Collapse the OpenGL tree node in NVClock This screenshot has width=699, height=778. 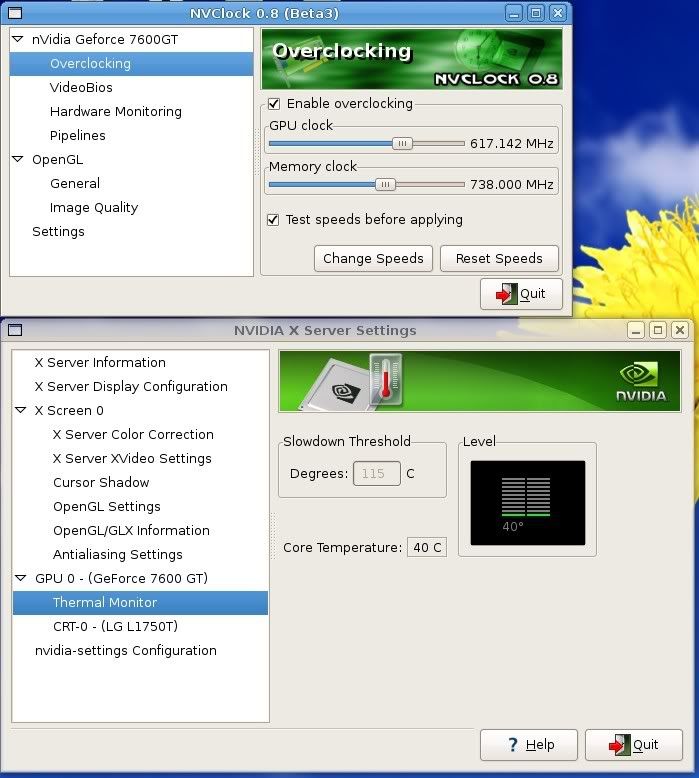18,159
